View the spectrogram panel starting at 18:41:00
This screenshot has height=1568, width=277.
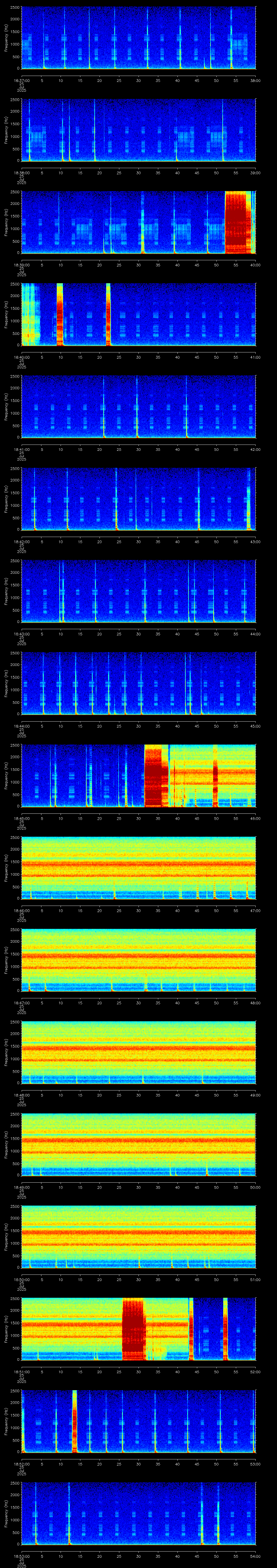tap(138, 407)
